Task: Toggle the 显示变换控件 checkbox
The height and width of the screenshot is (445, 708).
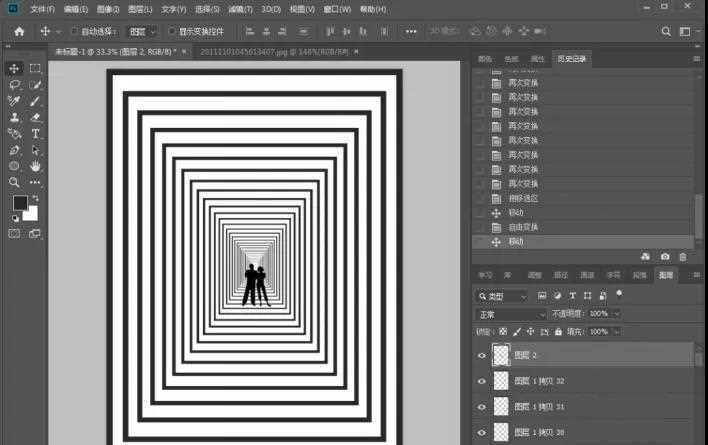Action: click(x=171, y=32)
